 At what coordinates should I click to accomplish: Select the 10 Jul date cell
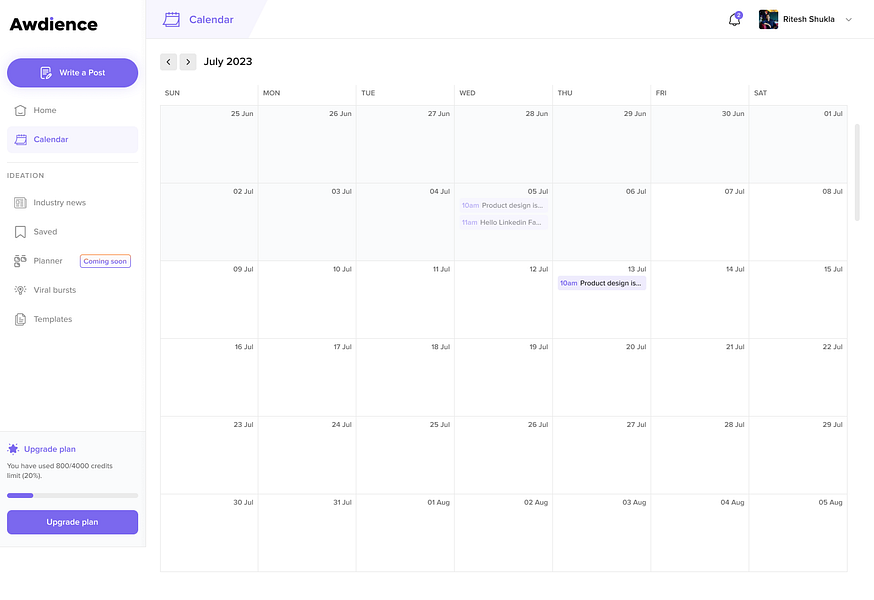307,299
